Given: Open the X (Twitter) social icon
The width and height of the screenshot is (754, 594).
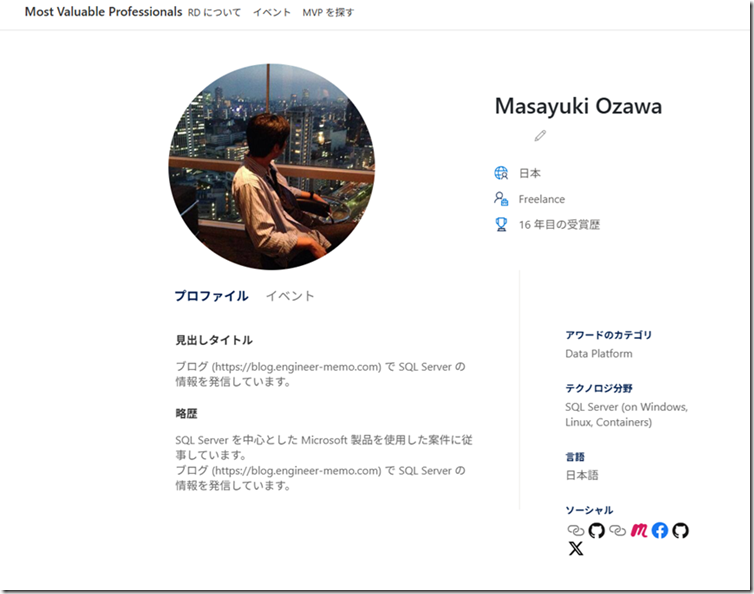Looking at the screenshot, I should pyautogui.click(x=576, y=548).
